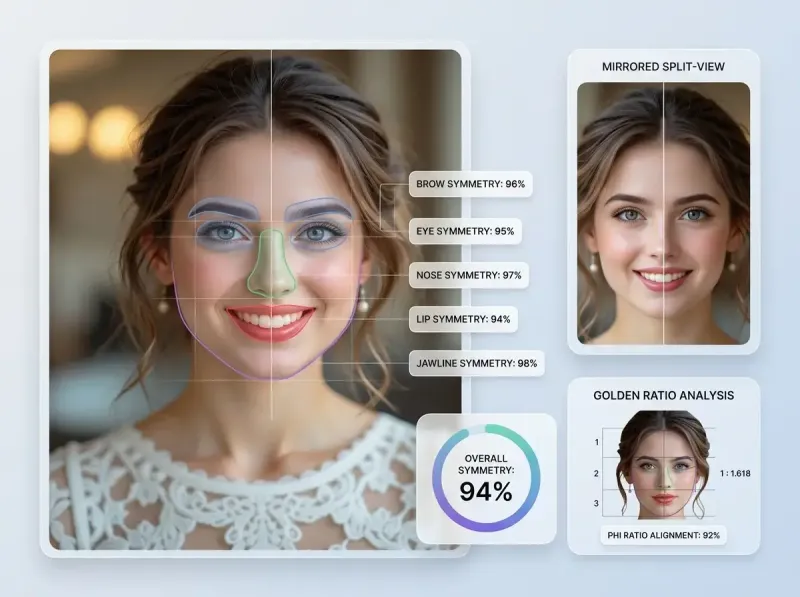The image size is (800, 597).
Task: Click the purple jawline contour at chin
Action: 270,378
